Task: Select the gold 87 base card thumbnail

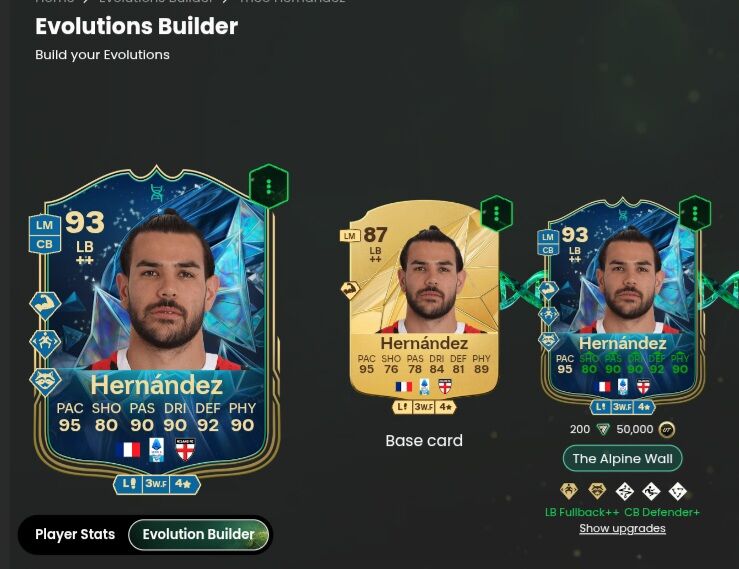Action: pos(424,302)
